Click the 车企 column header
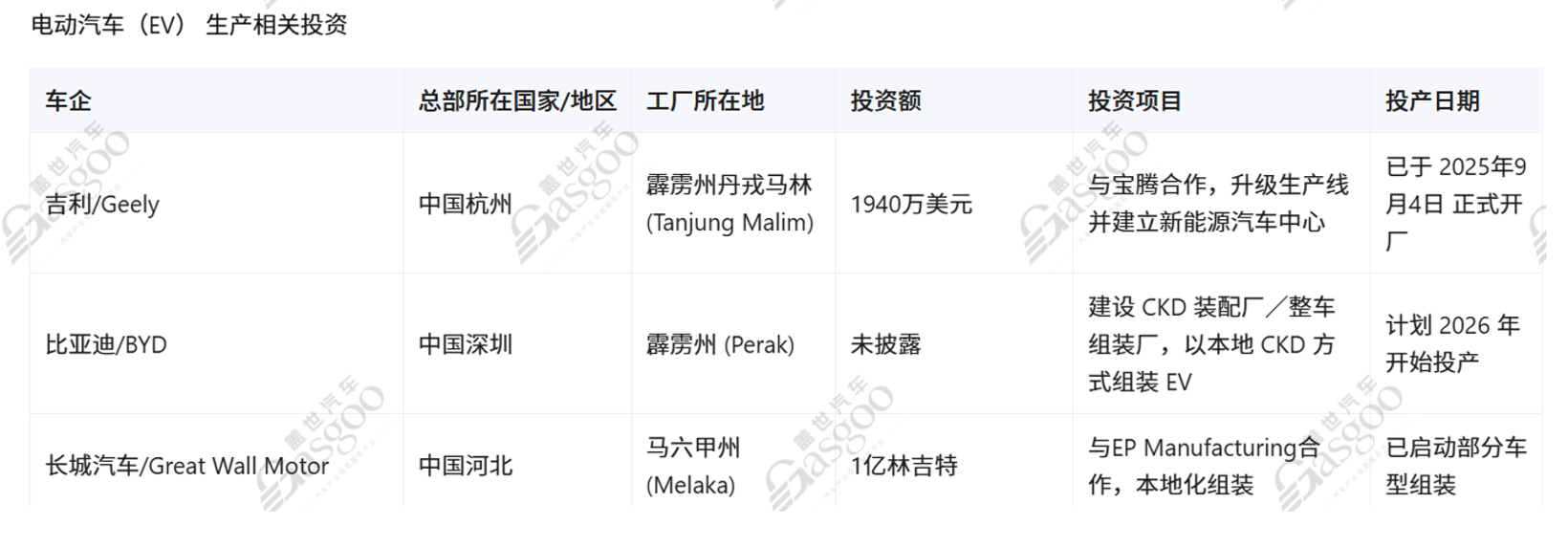The height and width of the screenshot is (548, 1568). pyautogui.click(x=68, y=100)
